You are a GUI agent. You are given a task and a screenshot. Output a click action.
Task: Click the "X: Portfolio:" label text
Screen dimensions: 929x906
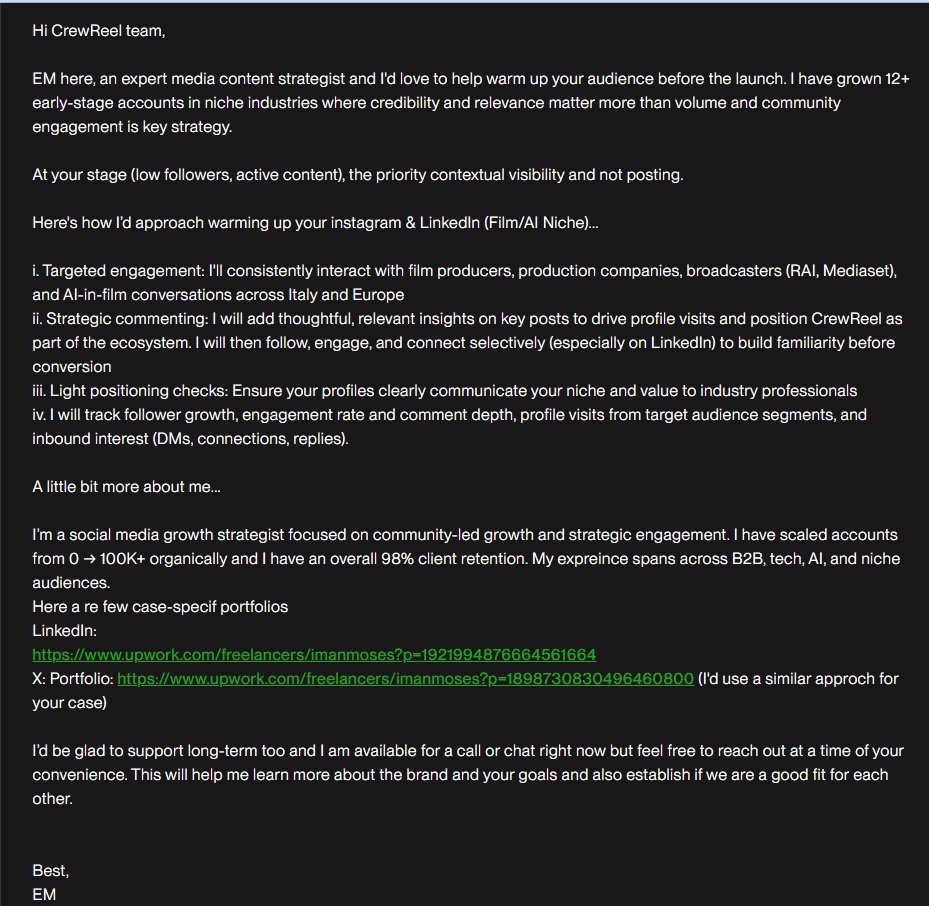pyautogui.click(x=73, y=679)
